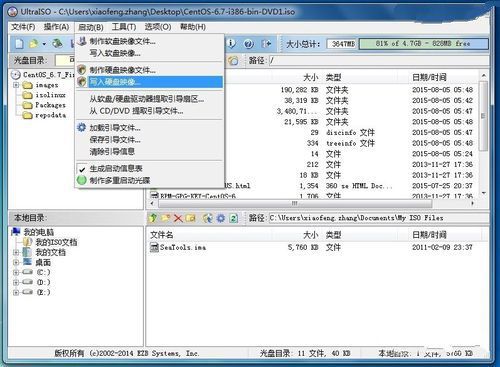Open the 工具(T) menu
Screen dimensions: 500x367
coord(124,27)
